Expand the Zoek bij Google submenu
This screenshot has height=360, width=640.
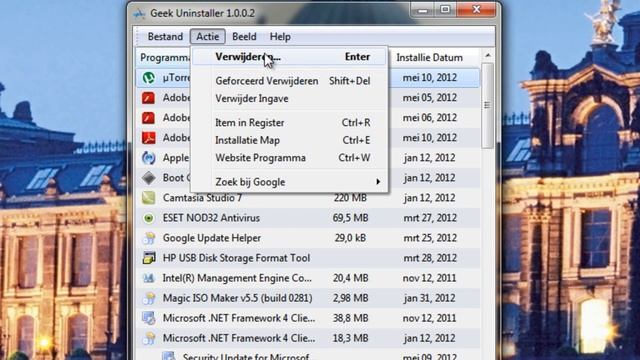pos(289,182)
